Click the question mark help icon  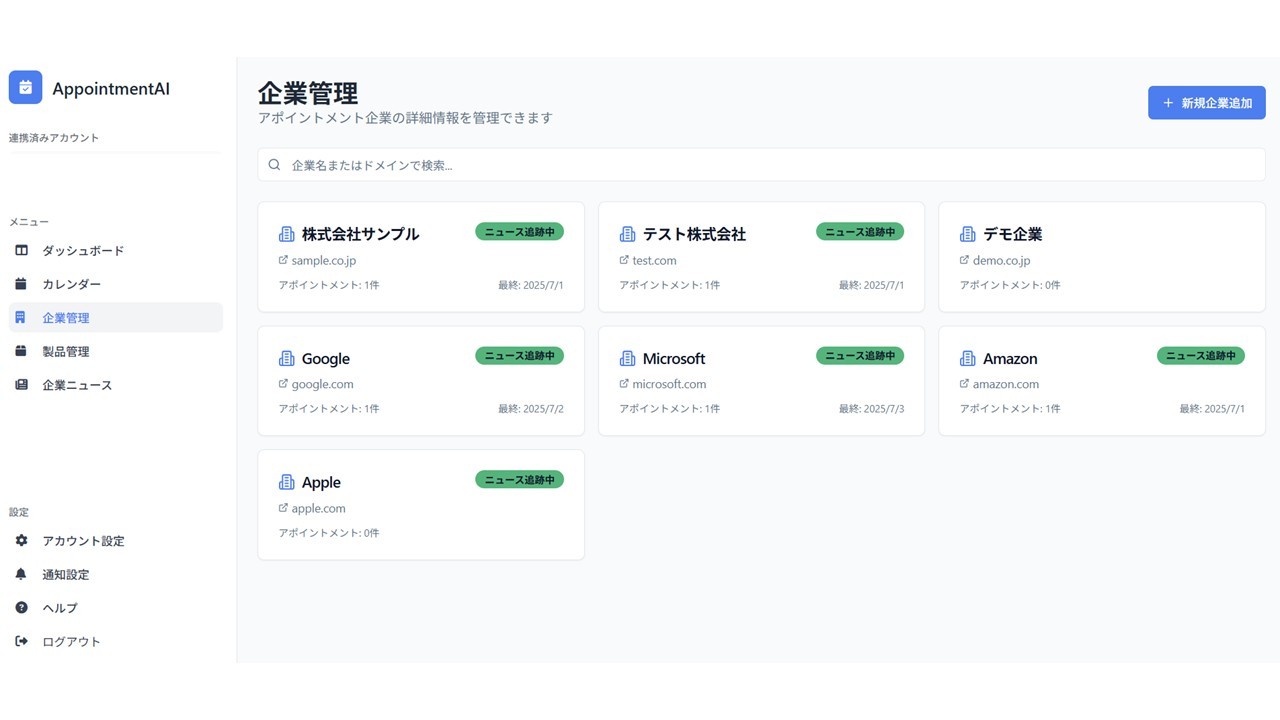tap(21, 608)
